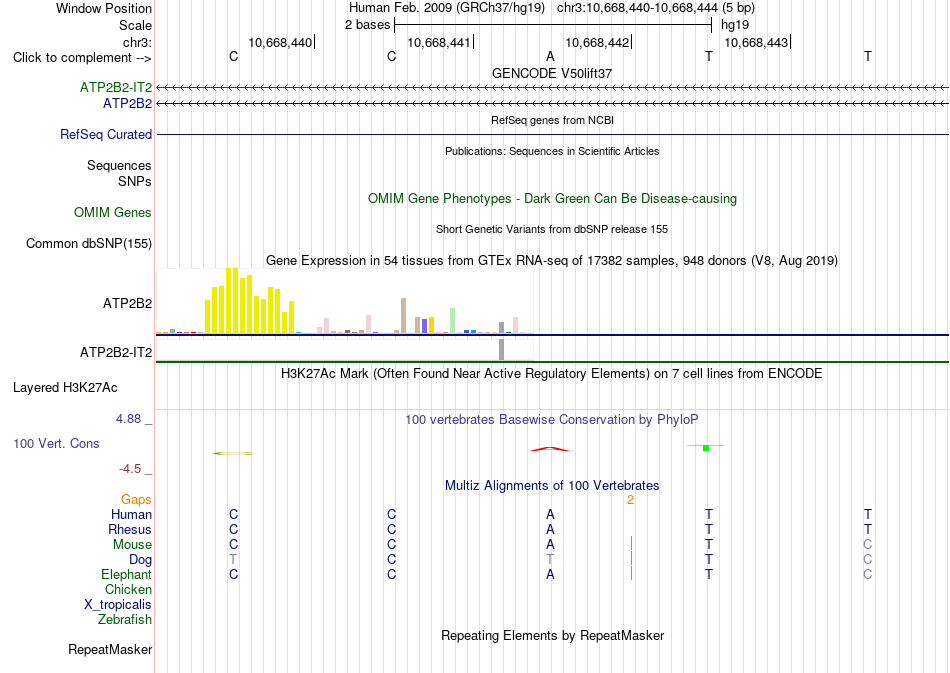Click Short Genetic Variants from dbSNP title
Screen dimensions: 950x673
tap(552, 230)
